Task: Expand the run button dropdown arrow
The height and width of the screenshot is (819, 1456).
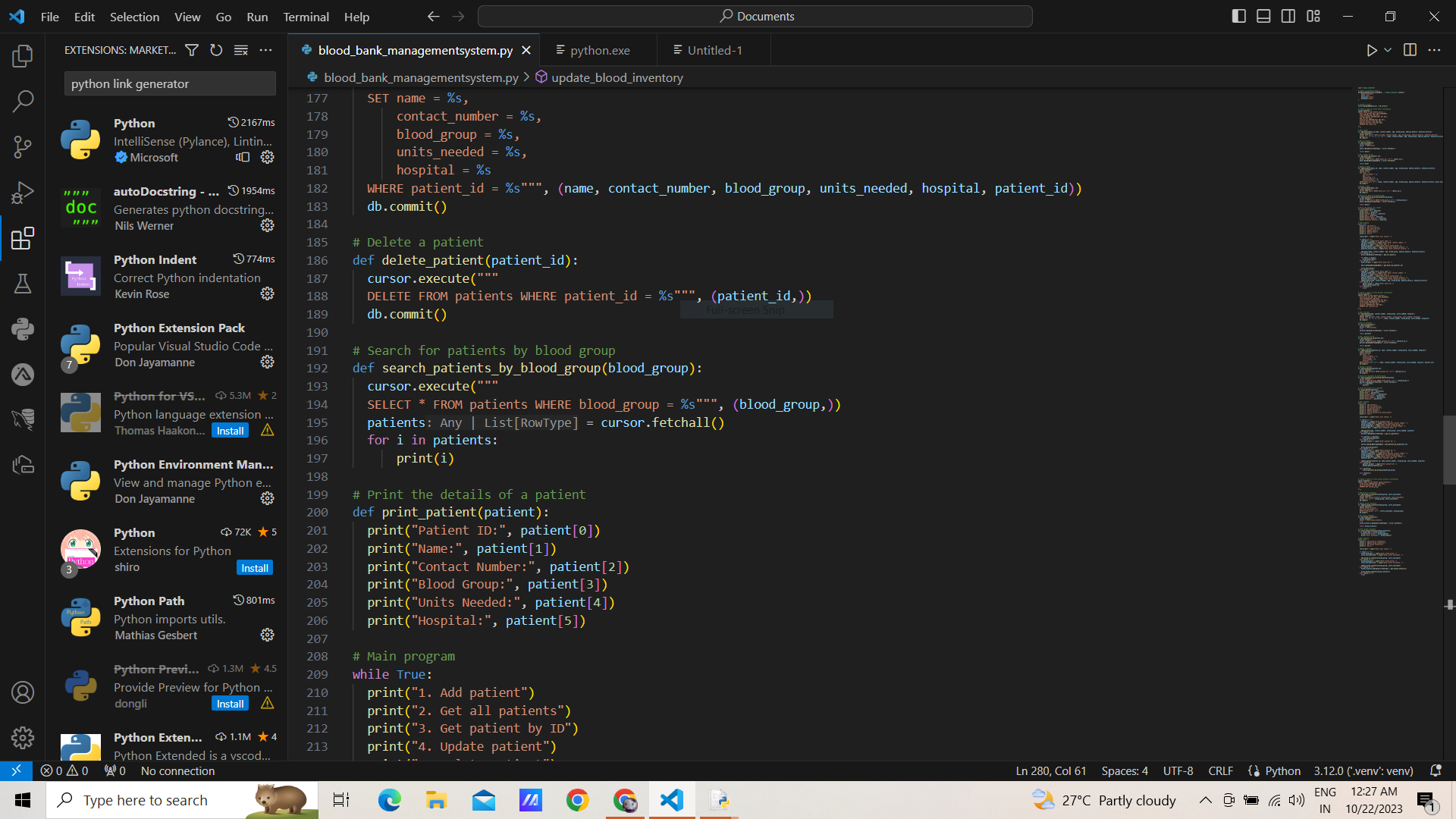Action: coord(1388,50)
